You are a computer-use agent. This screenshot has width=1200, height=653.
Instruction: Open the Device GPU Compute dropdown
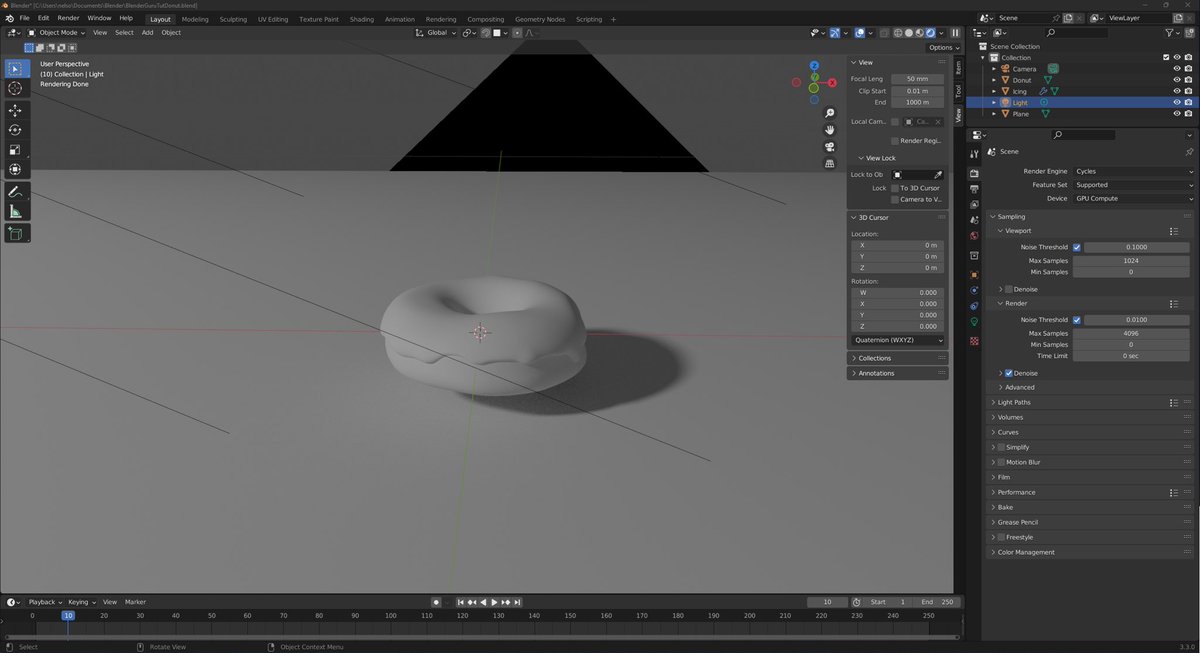1133,198
